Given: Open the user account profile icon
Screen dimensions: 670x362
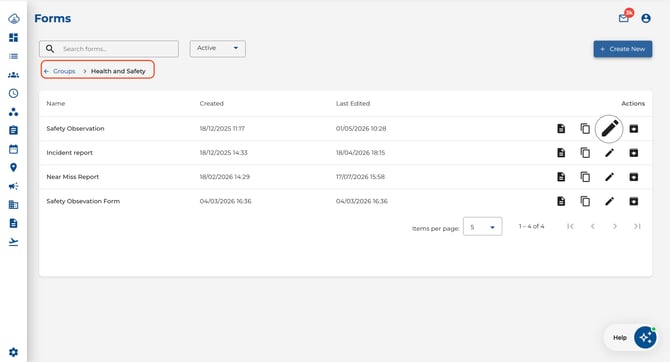Looking at the screenshot, I should pyautogui.click(x=646, y=18).
